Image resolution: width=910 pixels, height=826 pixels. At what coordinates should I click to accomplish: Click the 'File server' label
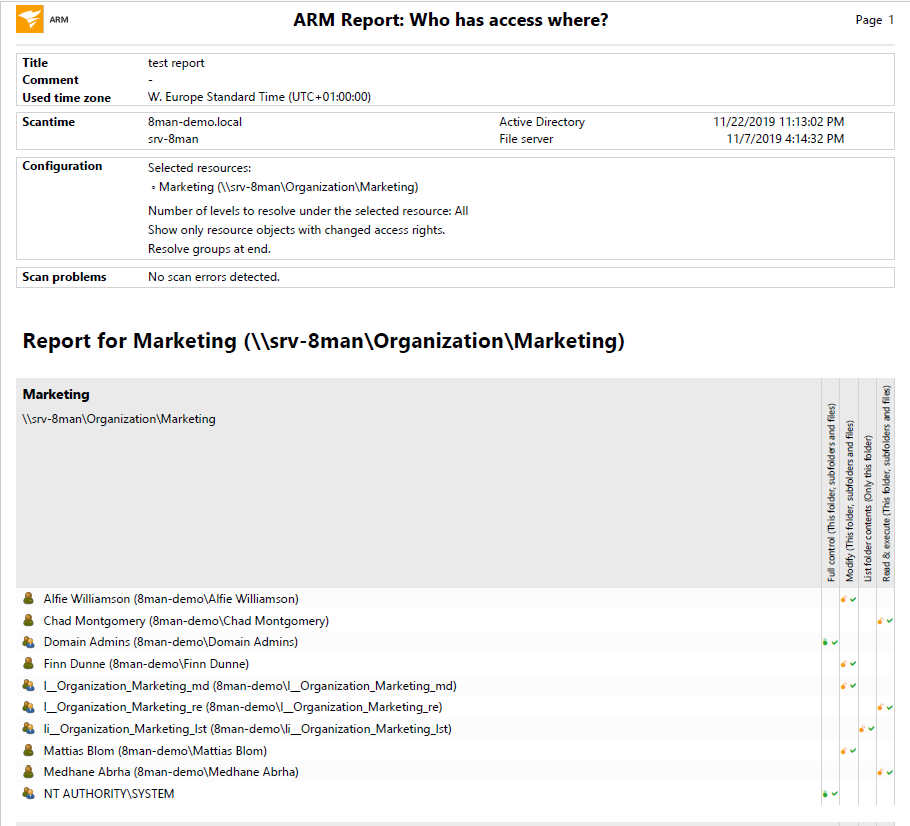click(x=526, y=139)
